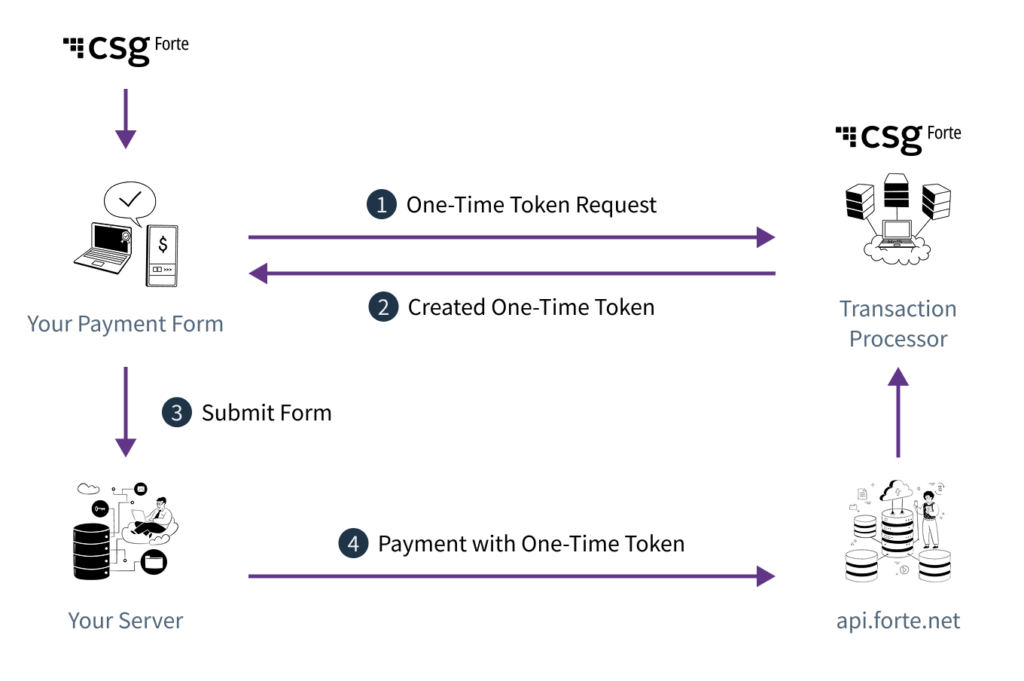Click "Payment with One-Time Token" text
1024x681 pixels.
[x=531, y=545]
